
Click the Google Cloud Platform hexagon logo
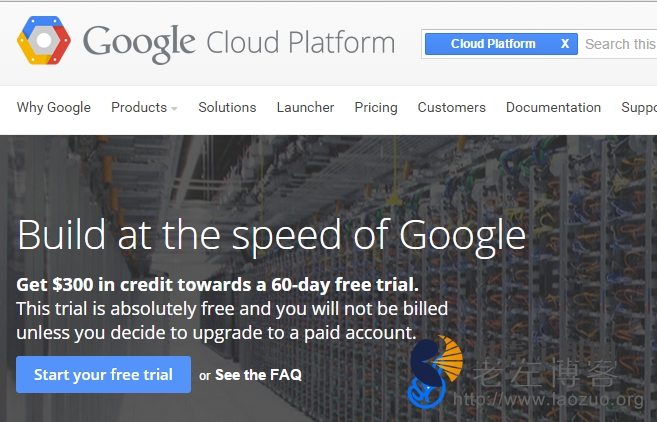point(43,42)
